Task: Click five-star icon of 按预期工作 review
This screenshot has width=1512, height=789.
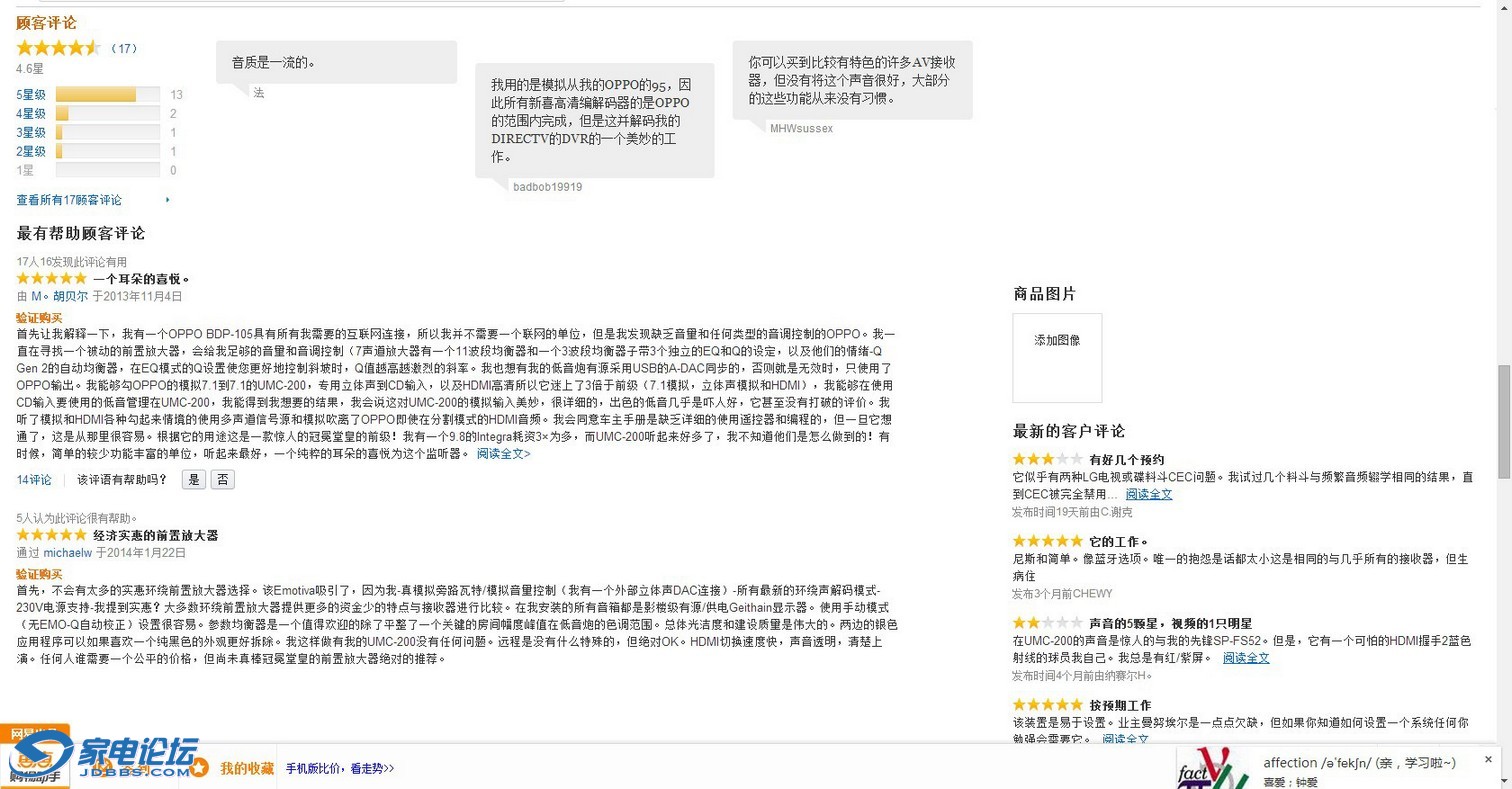Action: (x=1048, y=704)
